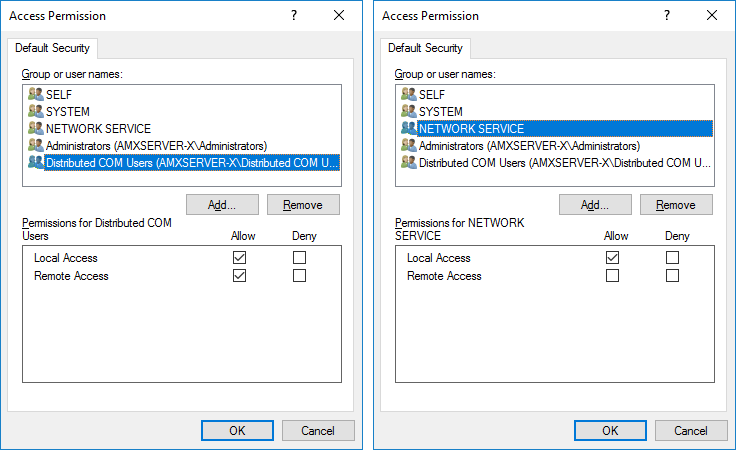Switch to Default Security tab in right dialog

click(425, 48)
